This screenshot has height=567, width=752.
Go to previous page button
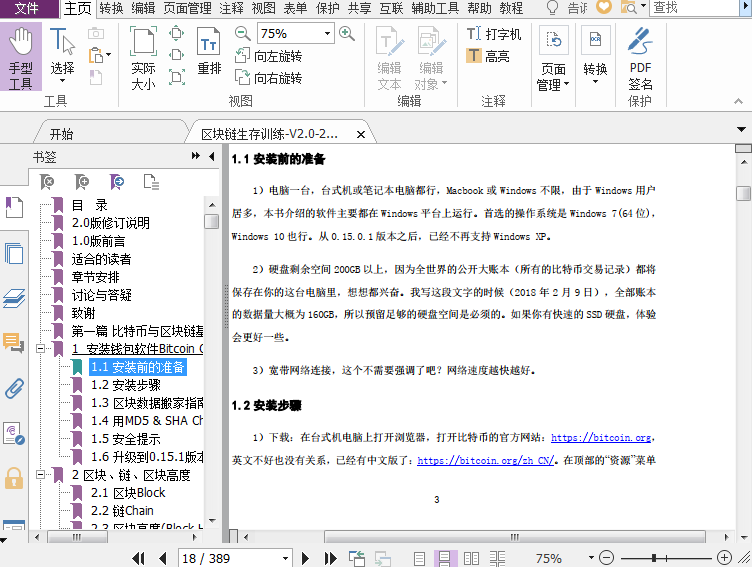[x=163, y=558]
